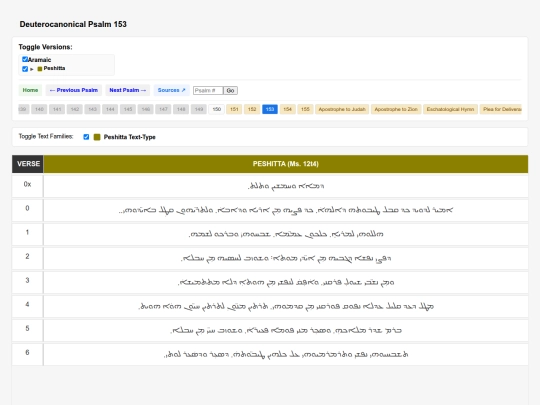Jump to Psalm 140

click(x=39, y=109)
